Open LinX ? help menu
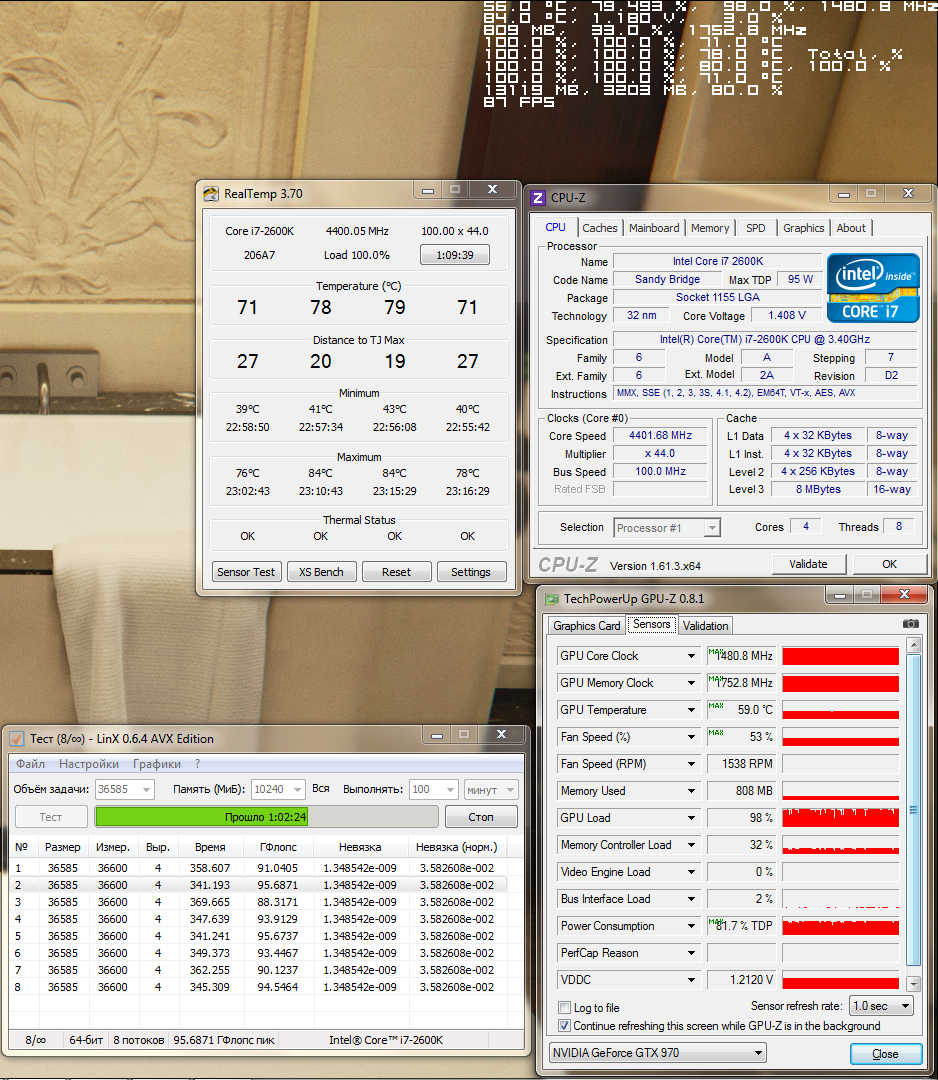Screen dimensions: 938x1080 pyautogui.click(x=198, y=764)
